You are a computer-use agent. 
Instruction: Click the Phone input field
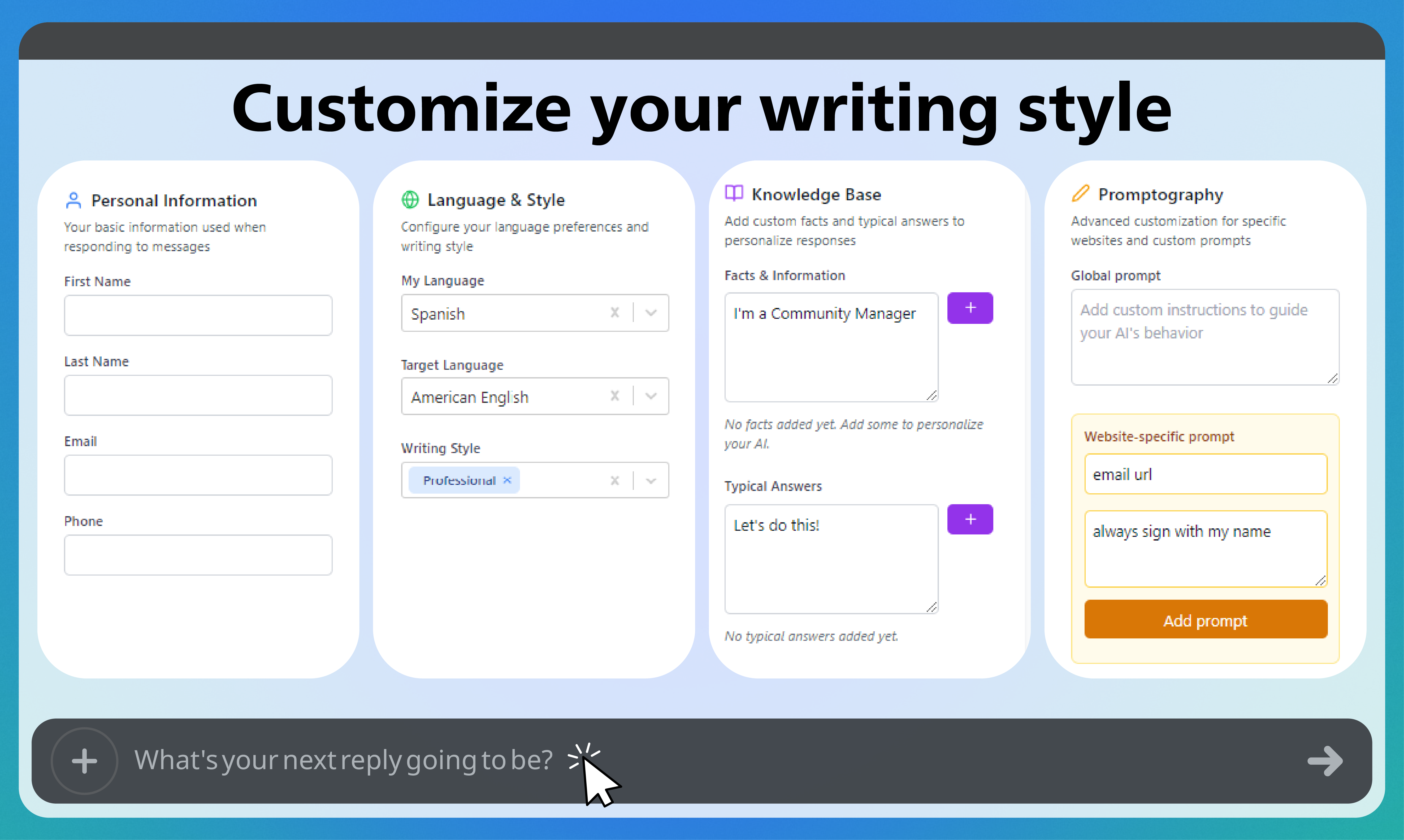point(198,555)
